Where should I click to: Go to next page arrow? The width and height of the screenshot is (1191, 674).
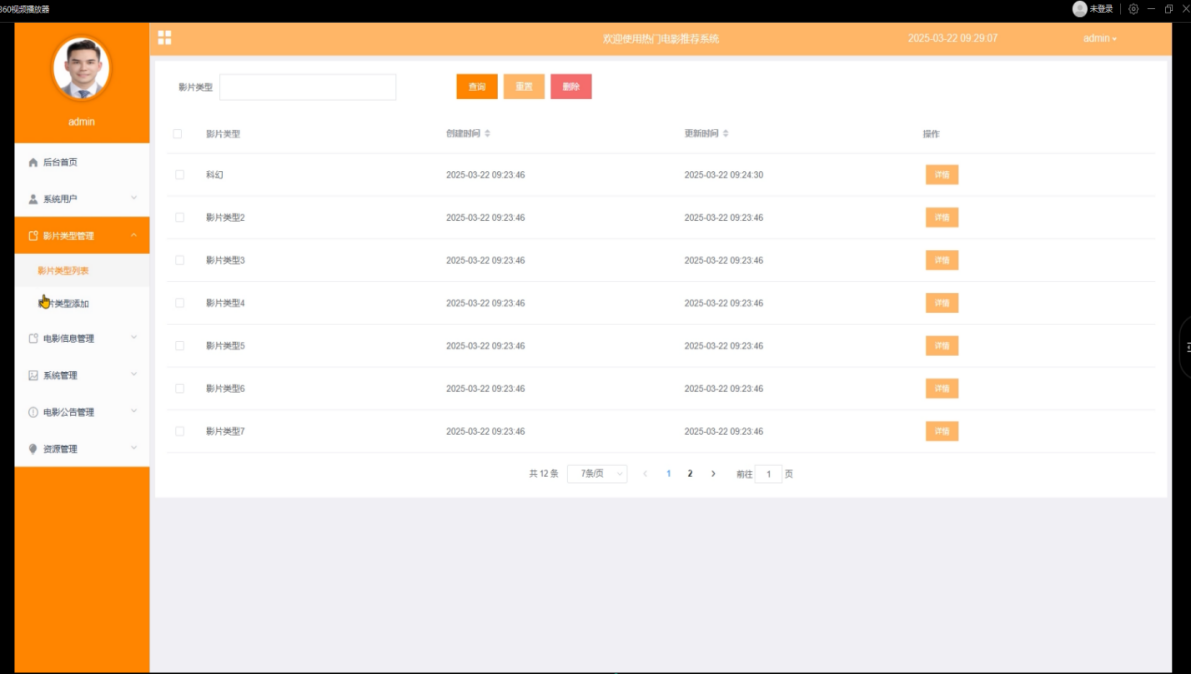713,473
